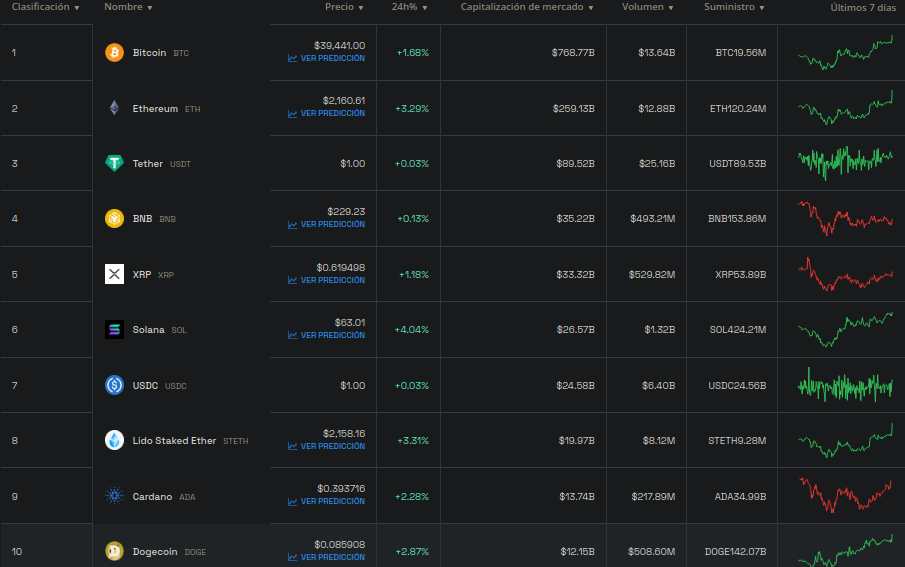905x567 pixels.
Task: Open Dogecoin's 7-day sparkline chart
Action: point(846,550)
